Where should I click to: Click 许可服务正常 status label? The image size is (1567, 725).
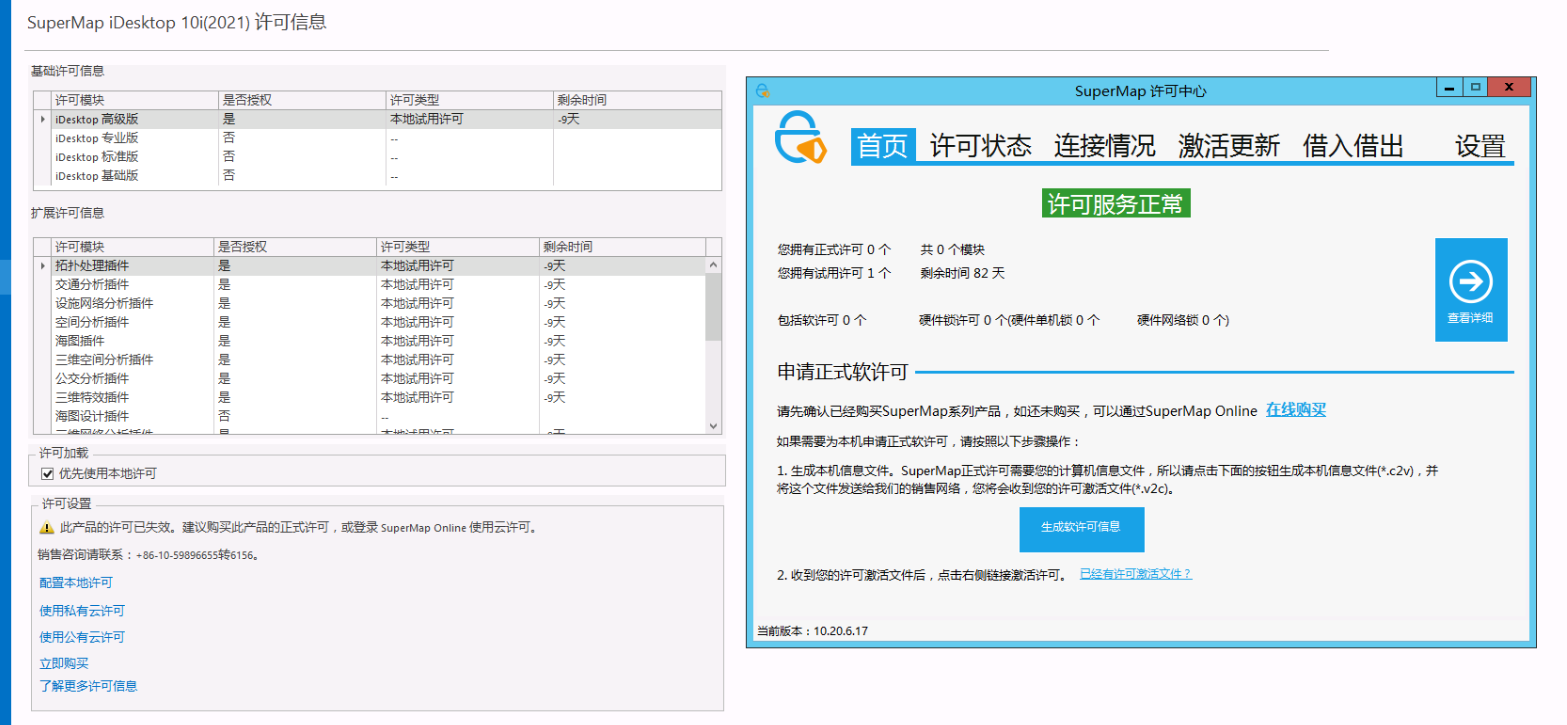[x=1115, y=204]
